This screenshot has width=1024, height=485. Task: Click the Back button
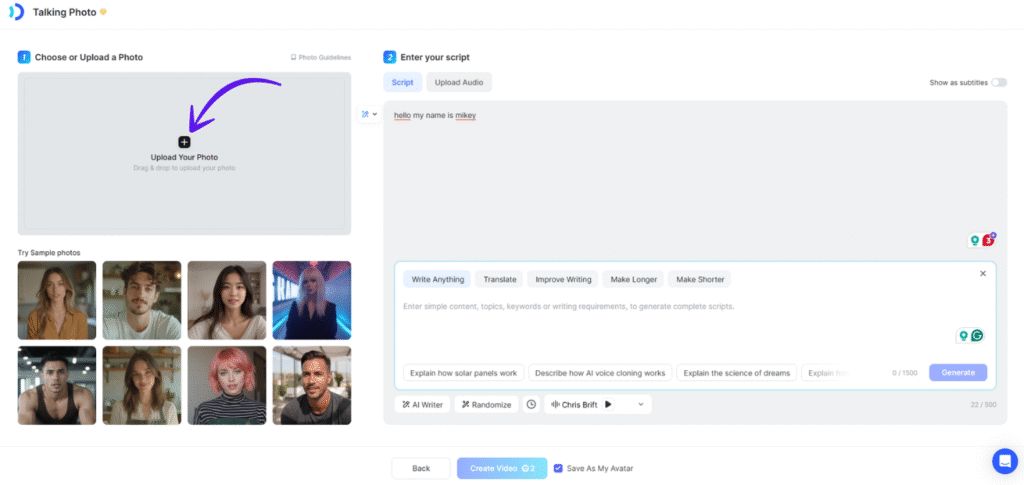[x=421, y=469]
